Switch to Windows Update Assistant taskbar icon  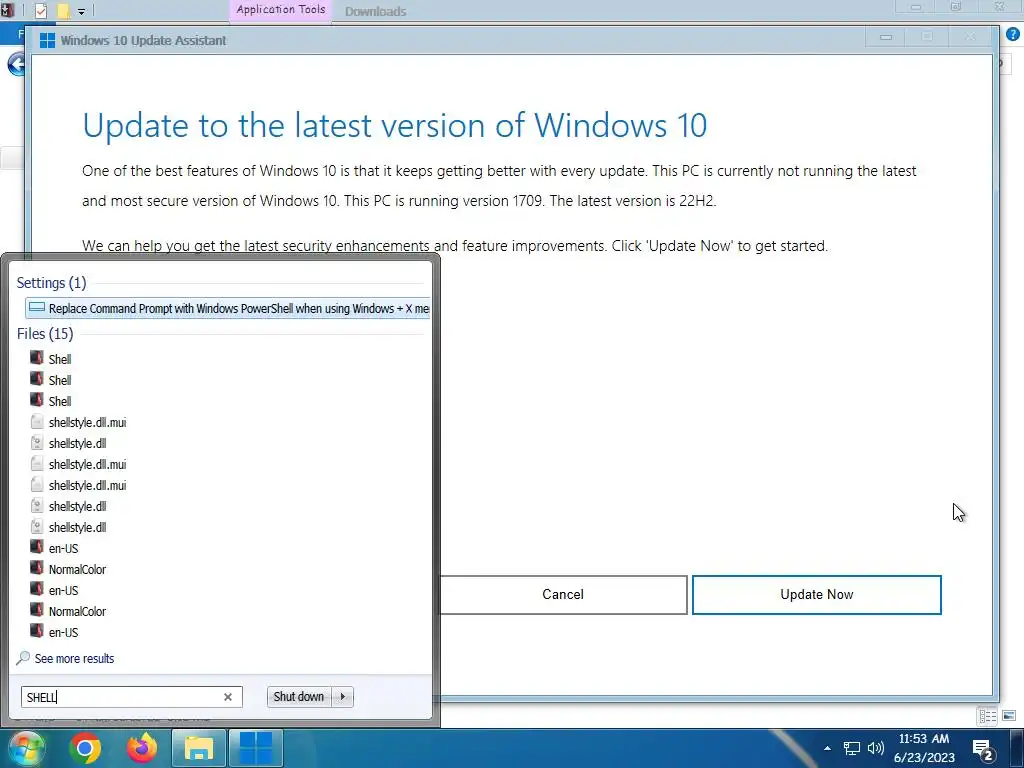point(255,748)
